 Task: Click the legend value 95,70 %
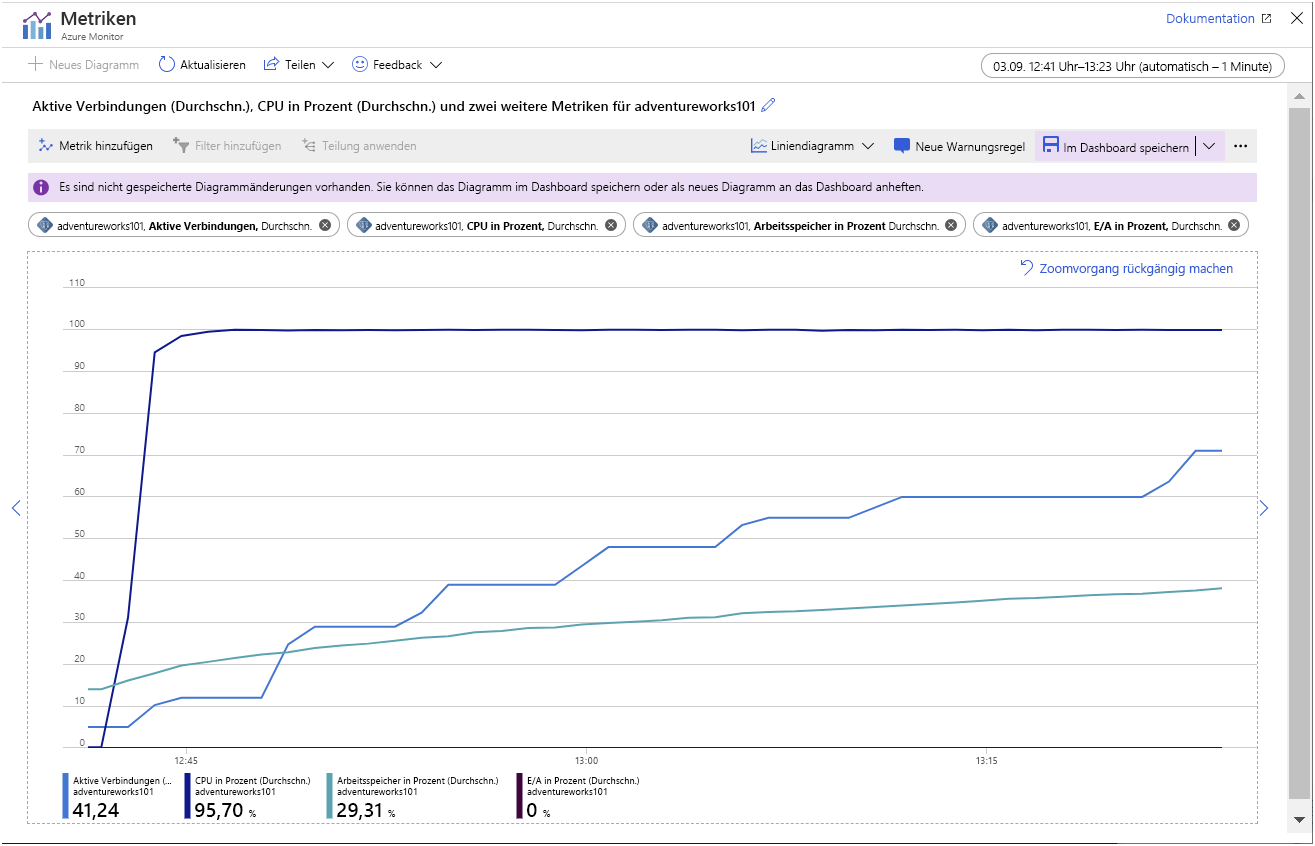coord(225,810)
